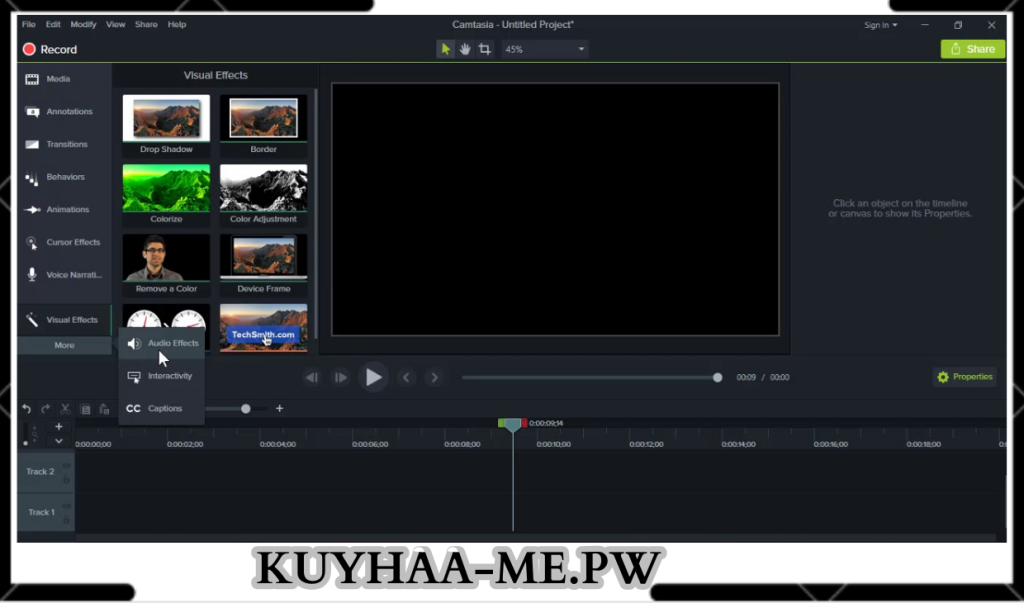
Task: Click the Play button
Action: 373,377
